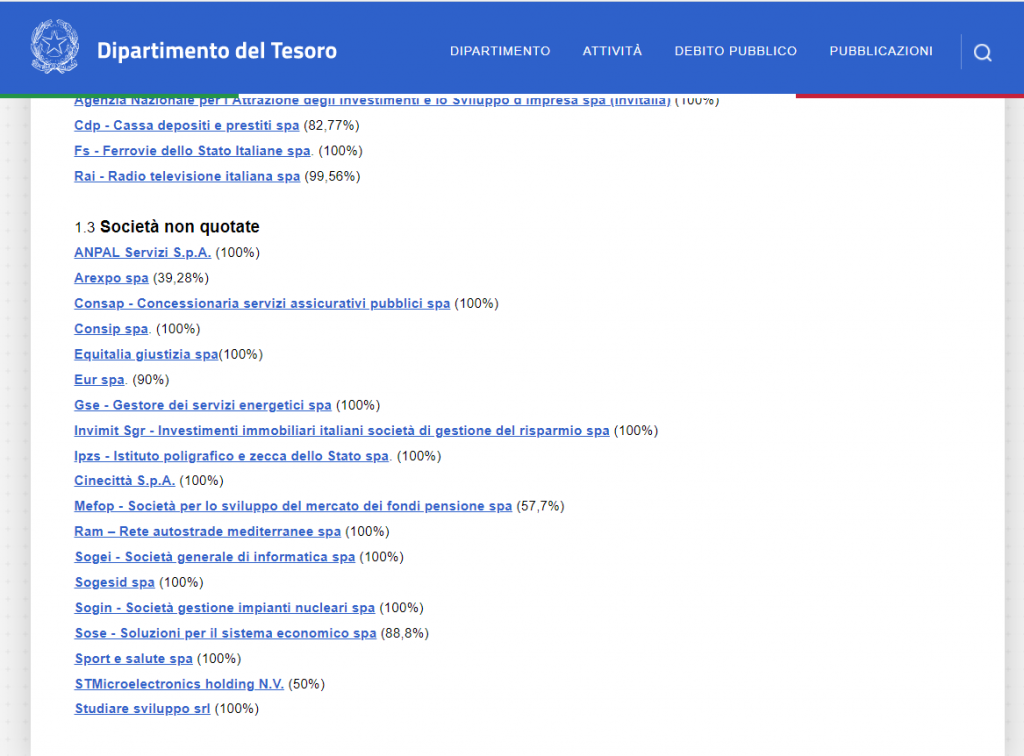Open Invimit Sgr investimenti immobiliari link
1024x756 pixels.
click(x=342, y=431)
